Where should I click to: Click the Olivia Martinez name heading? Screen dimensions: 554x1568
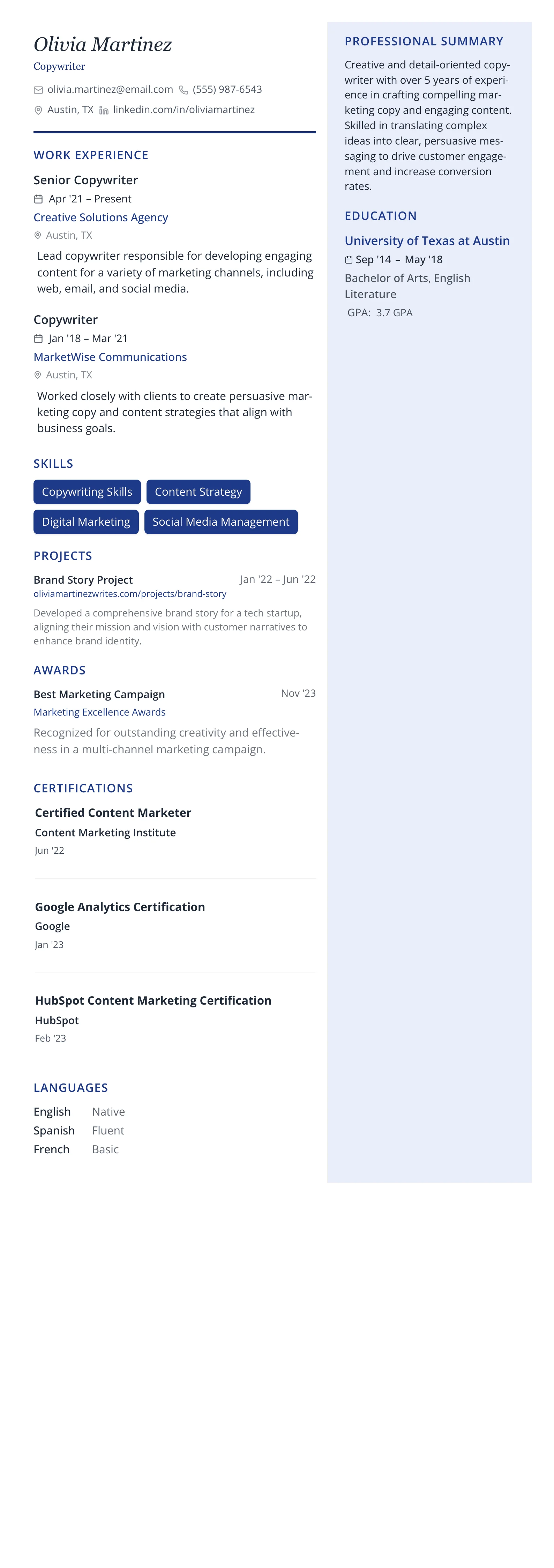click(103, 44)
